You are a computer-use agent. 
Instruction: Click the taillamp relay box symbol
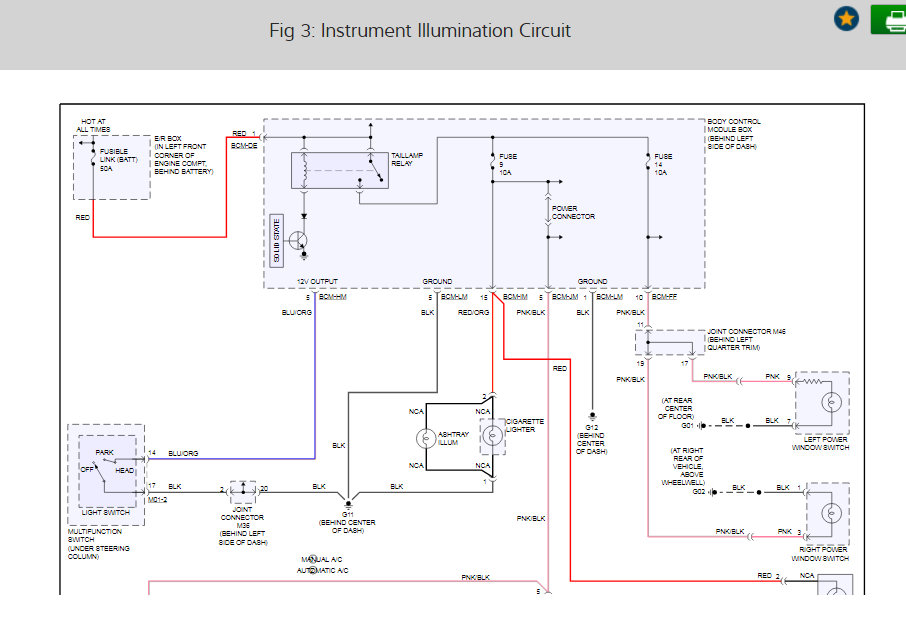[x=340, y=171]
